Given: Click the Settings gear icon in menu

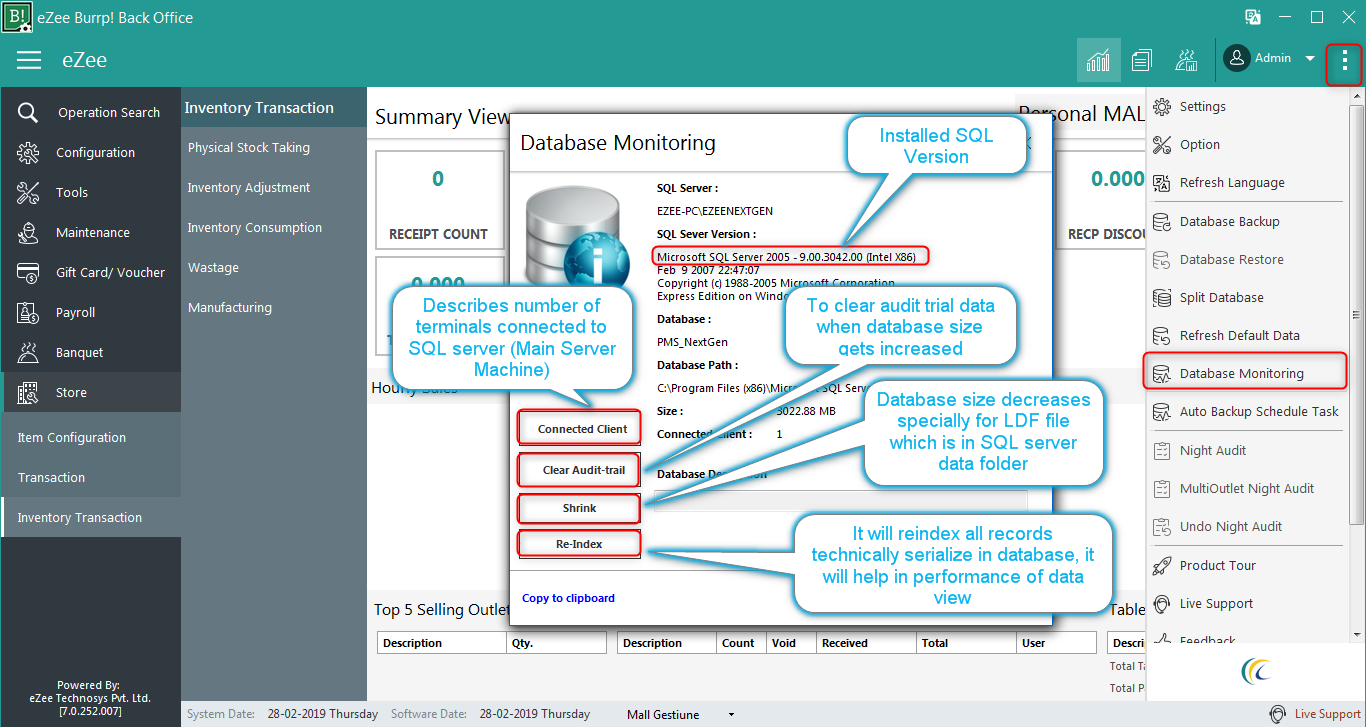Looking at the screenshot, I should (1162, 106).
